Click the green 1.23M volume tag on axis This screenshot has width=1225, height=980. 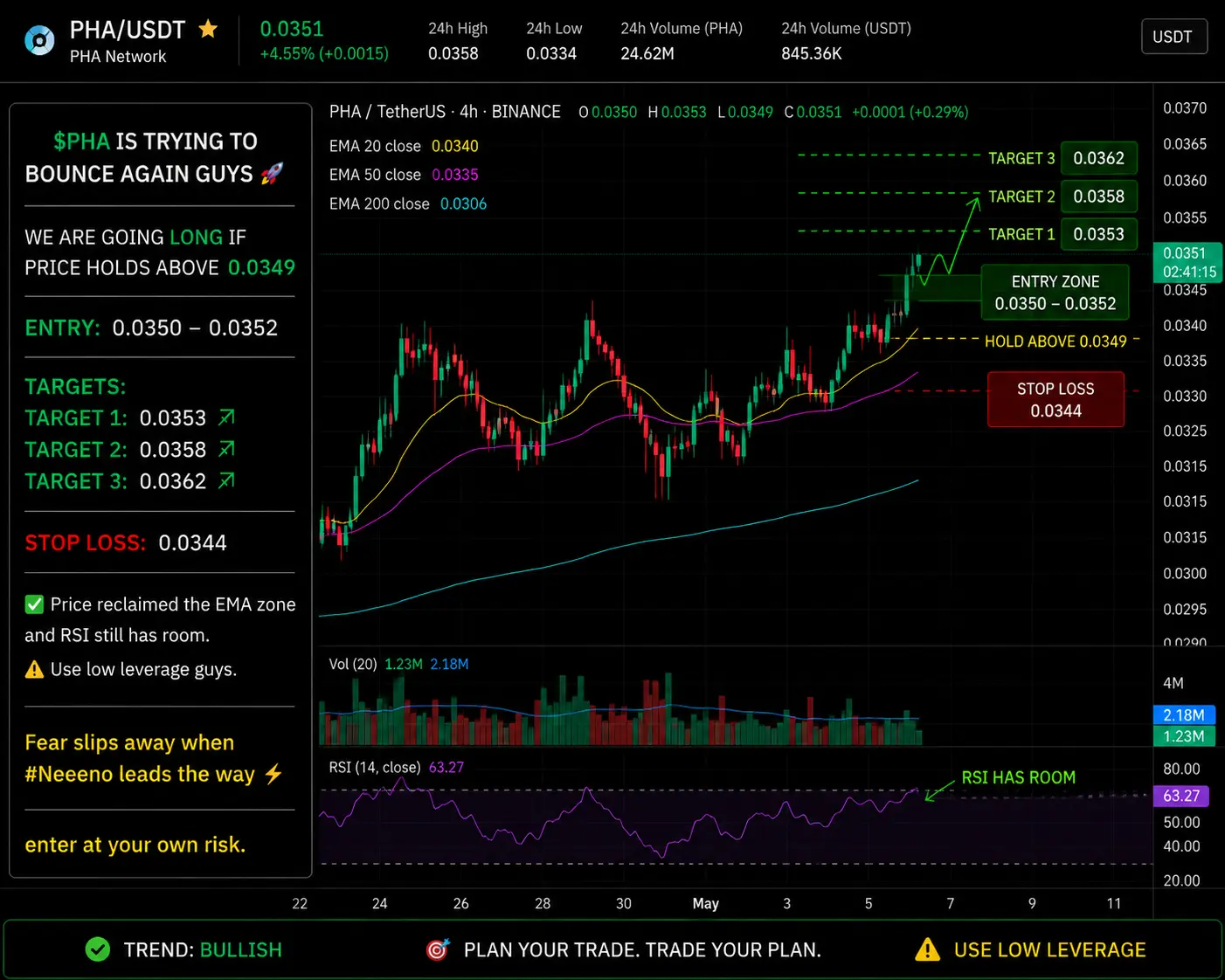point(1183,736)
